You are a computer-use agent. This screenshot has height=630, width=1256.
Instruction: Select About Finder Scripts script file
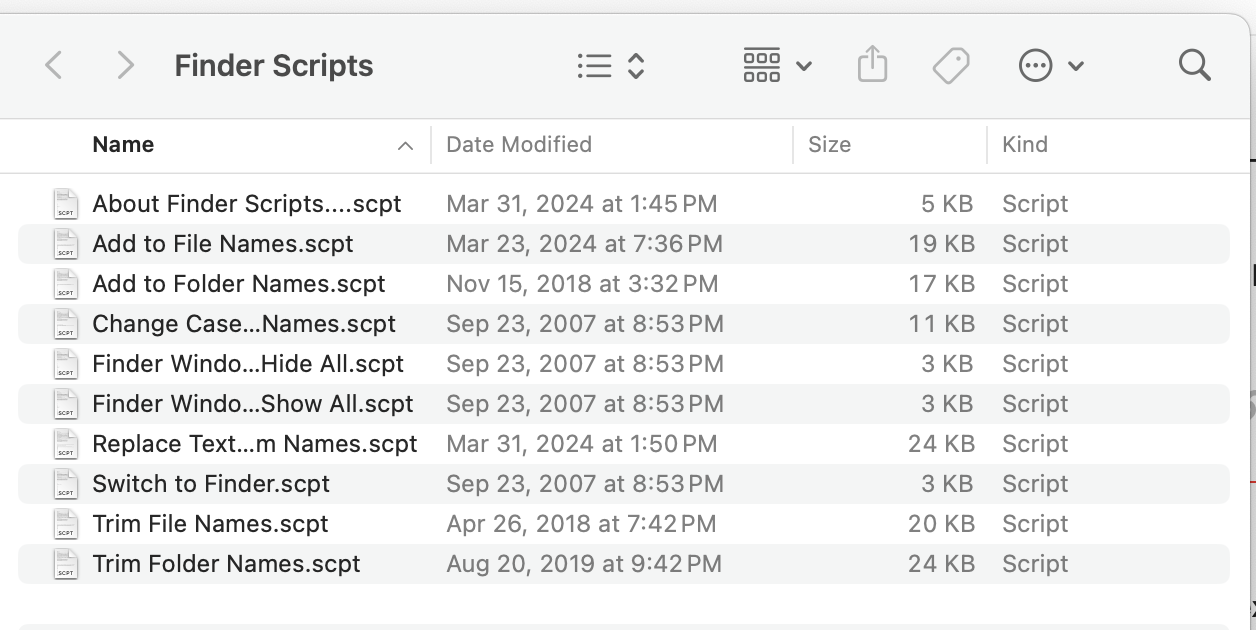[246, 204]
